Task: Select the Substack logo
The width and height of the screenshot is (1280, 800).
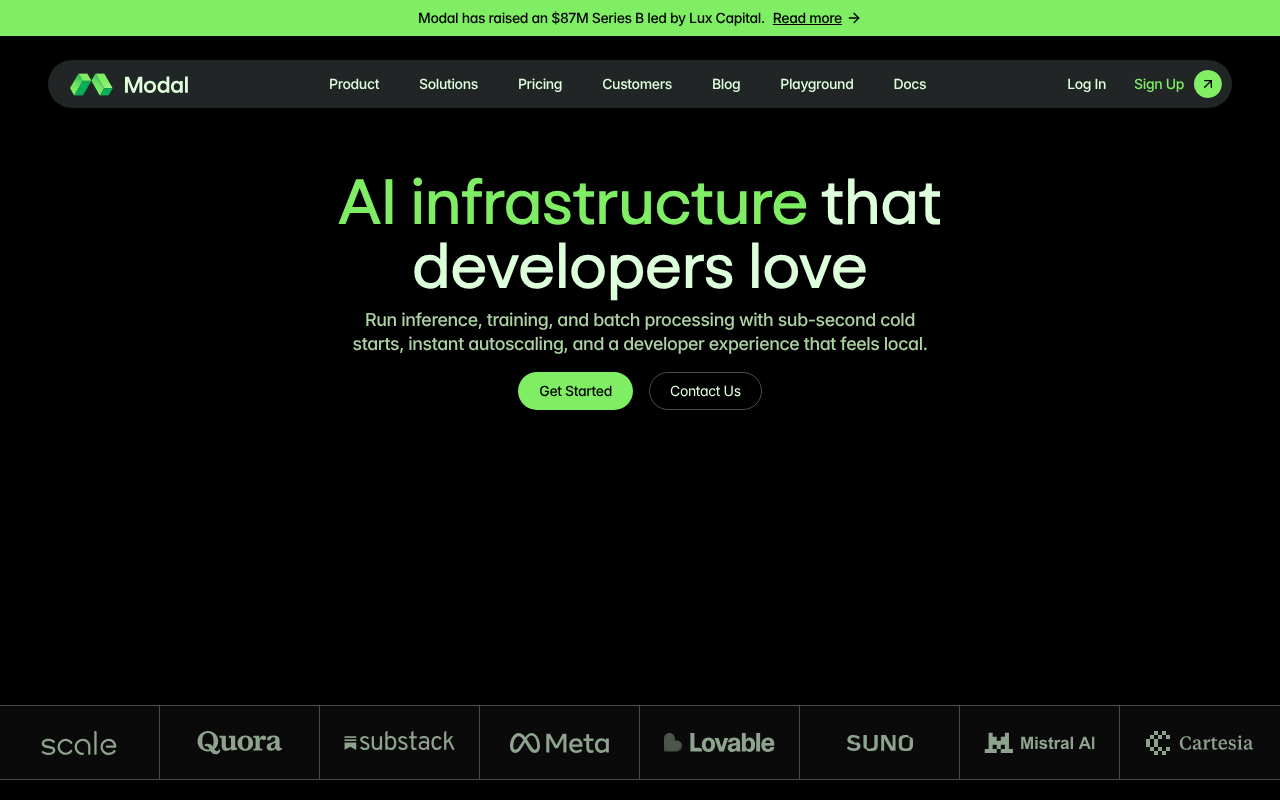Action: (x=399, y=742)
